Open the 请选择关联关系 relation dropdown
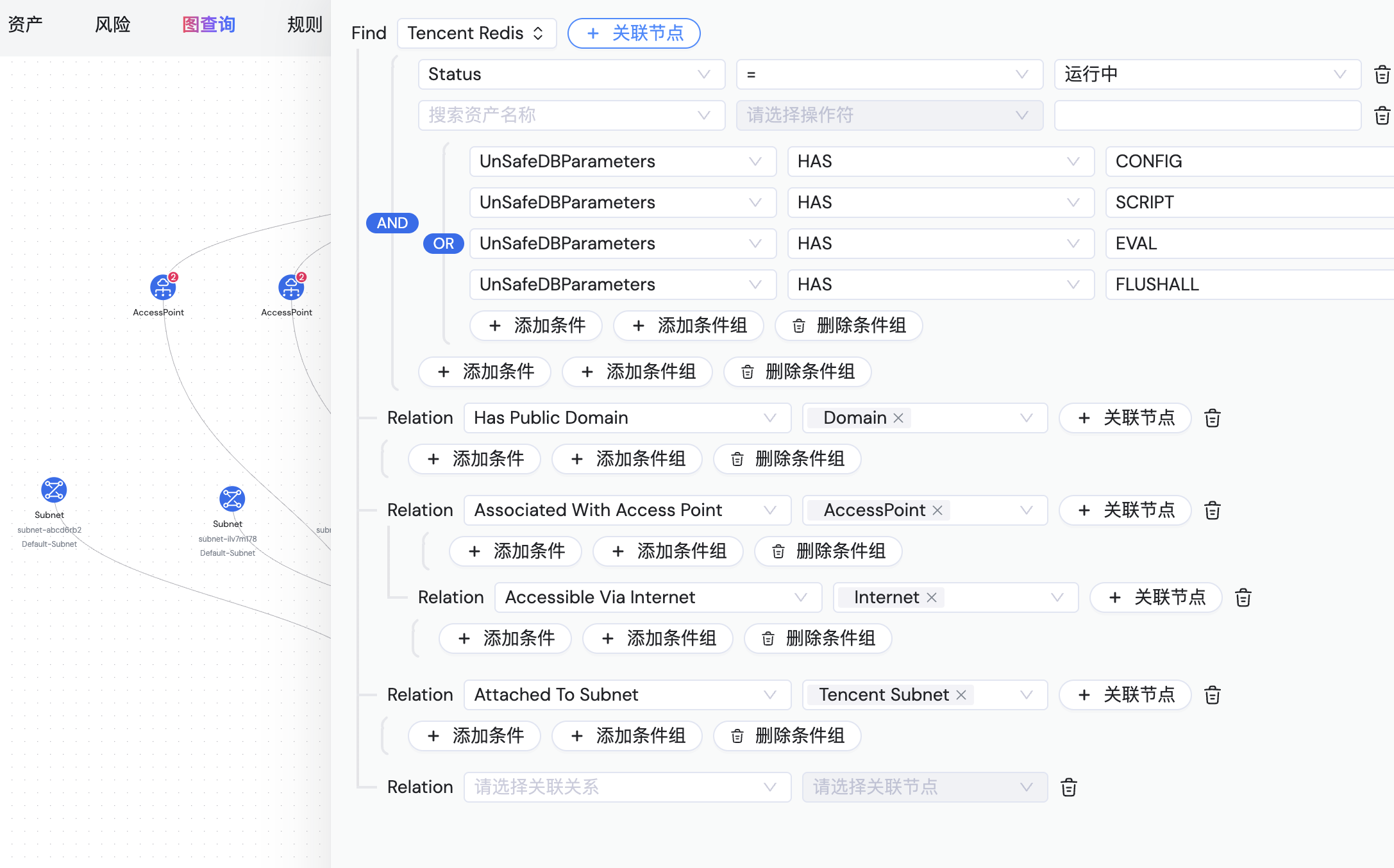 pyautogui.click(x=626, y=787)
